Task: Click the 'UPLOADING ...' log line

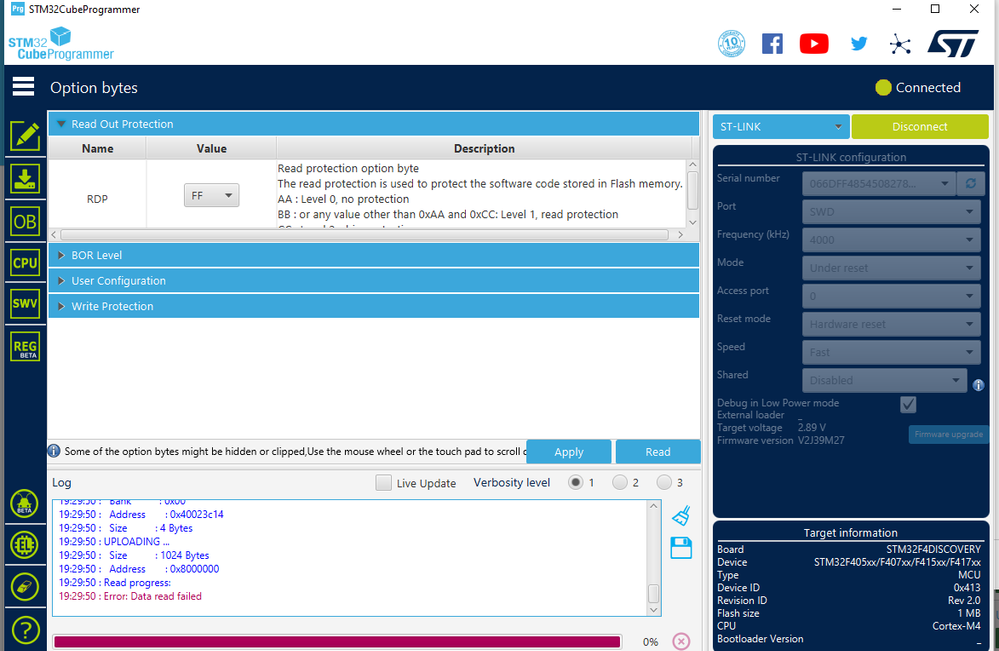Action: pyautogui.click(x=115, y=541)
